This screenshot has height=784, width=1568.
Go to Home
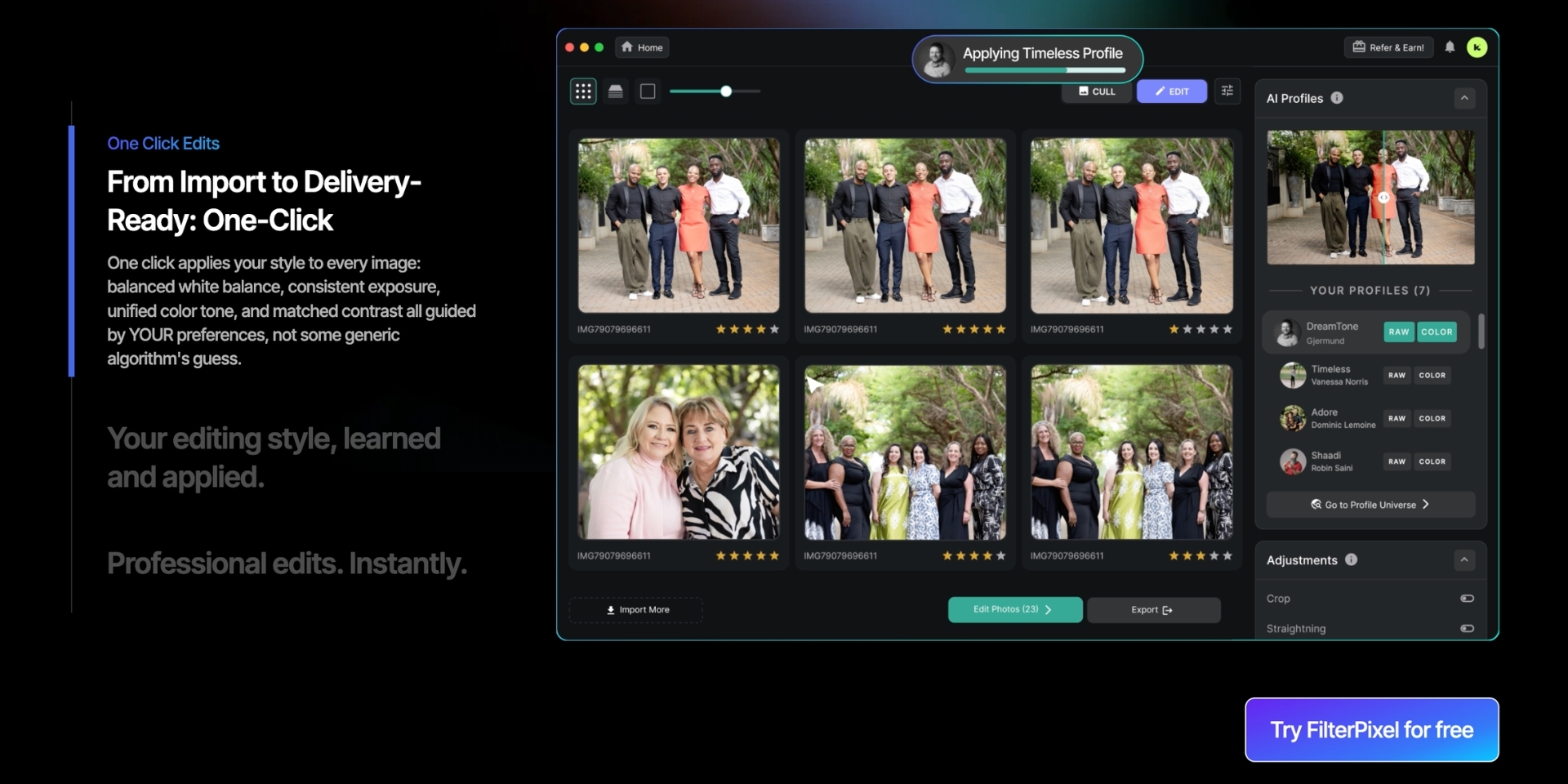[x=642, y=47]
